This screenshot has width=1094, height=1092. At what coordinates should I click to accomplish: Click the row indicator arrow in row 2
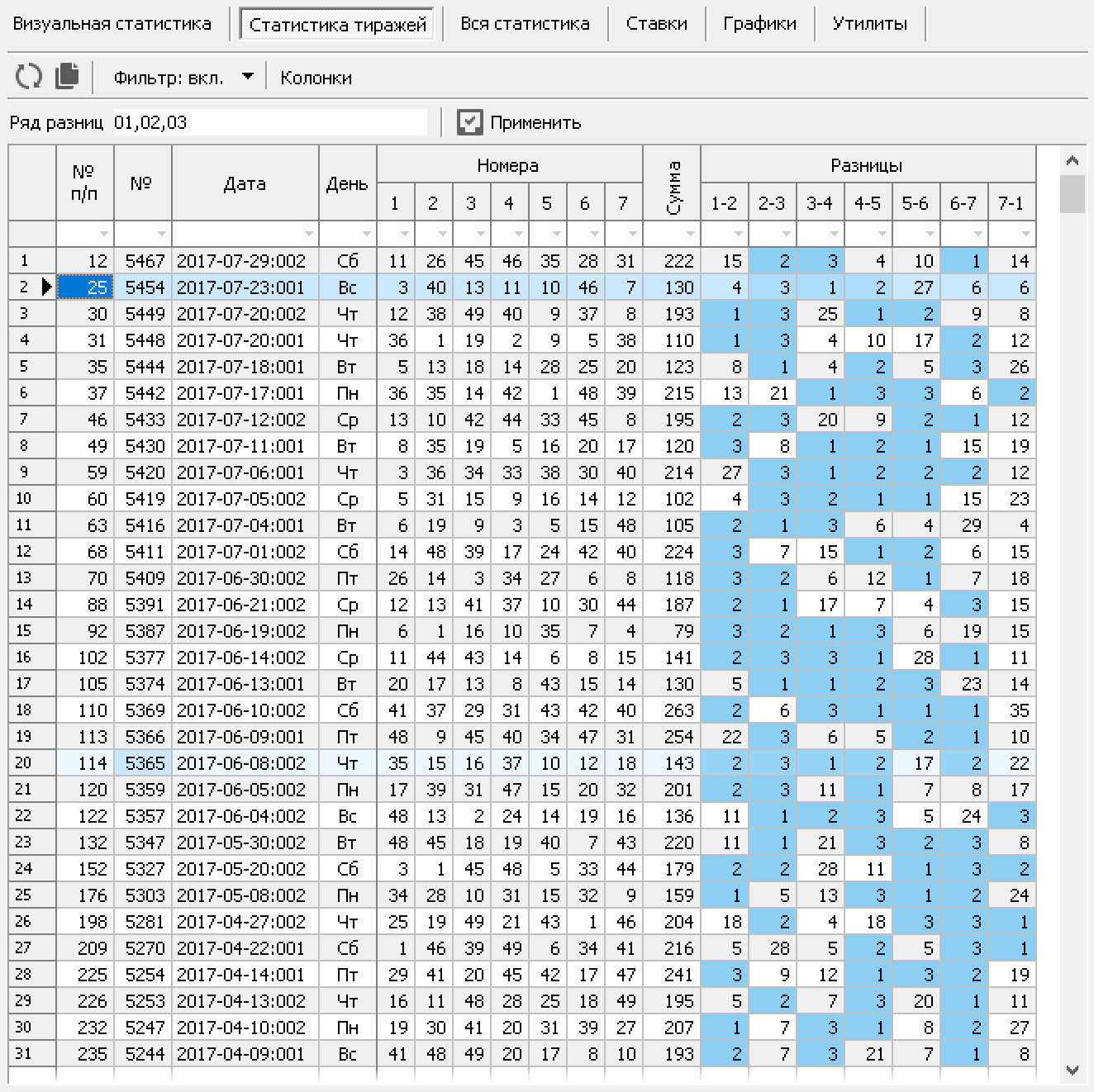pos(46,287)
